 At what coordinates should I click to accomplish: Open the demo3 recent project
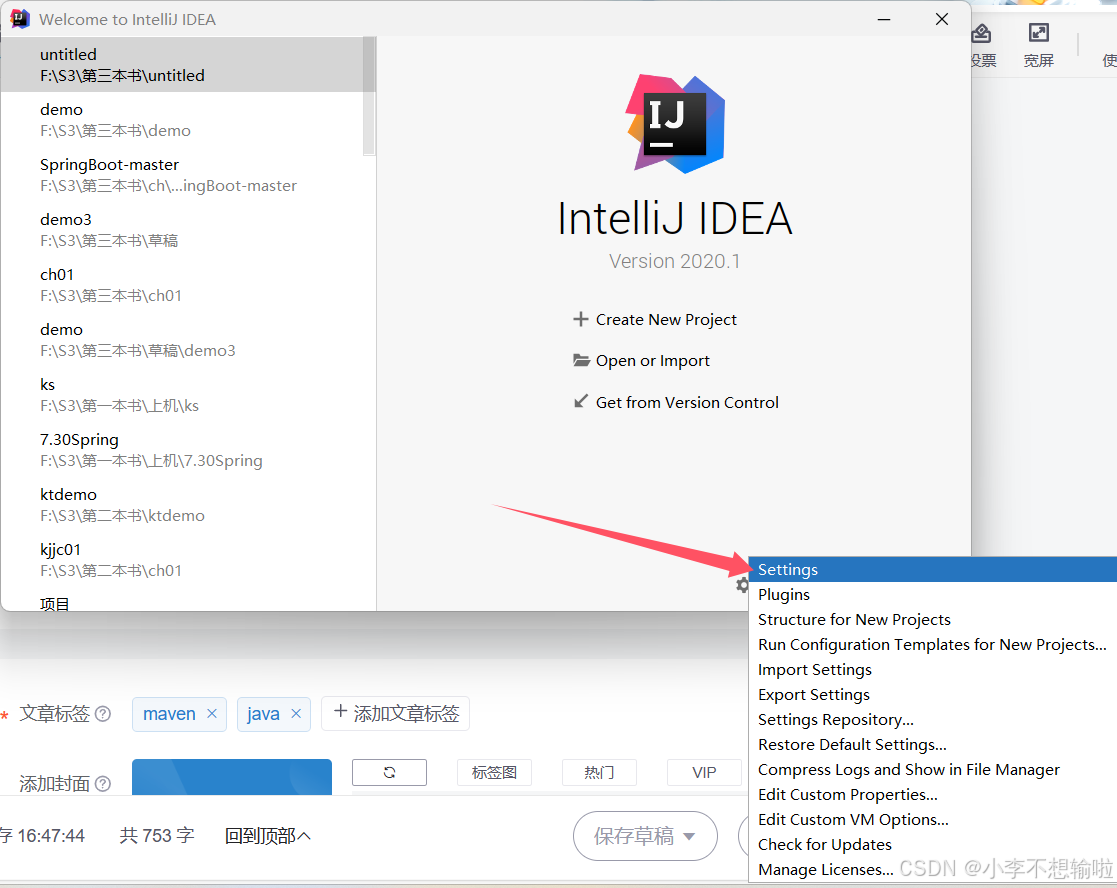tap(182, 229)
